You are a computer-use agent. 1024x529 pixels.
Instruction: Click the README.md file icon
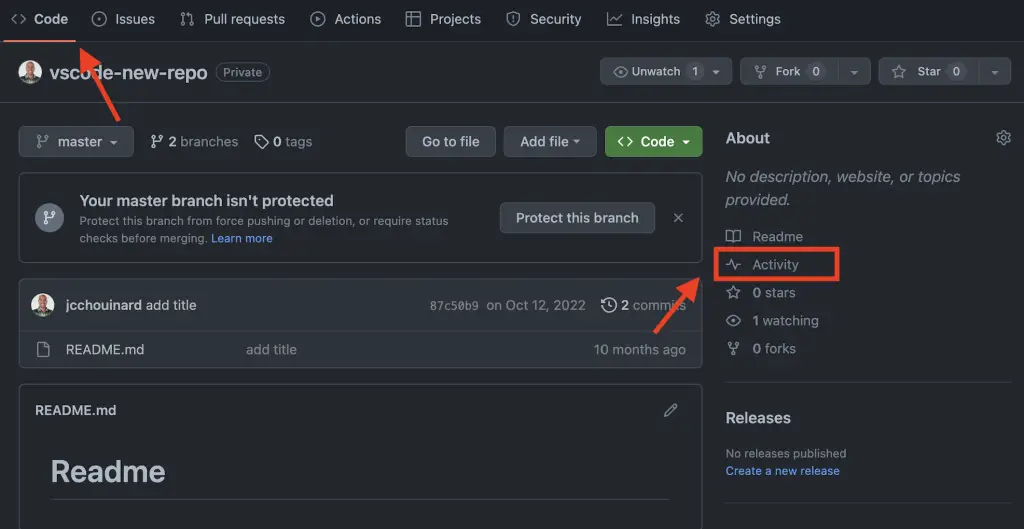[x=43, y=350]
